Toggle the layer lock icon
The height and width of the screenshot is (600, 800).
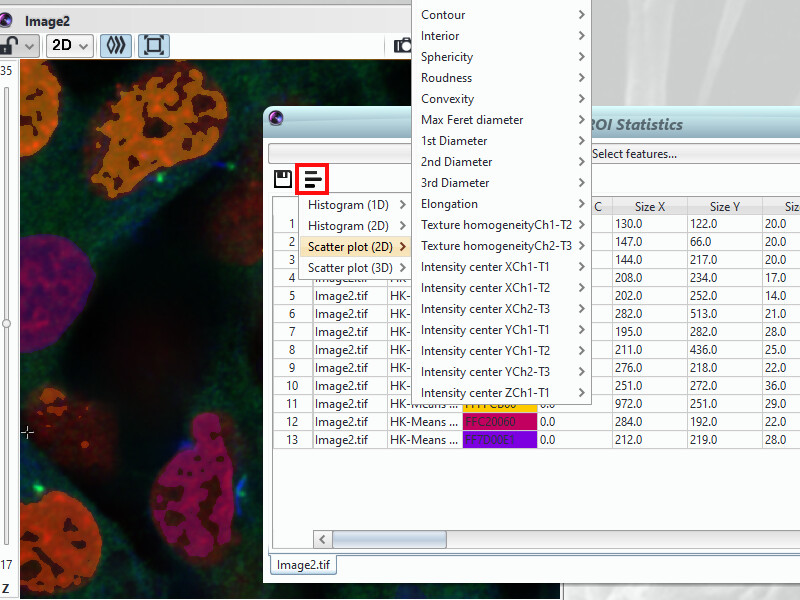coord(10,45)
